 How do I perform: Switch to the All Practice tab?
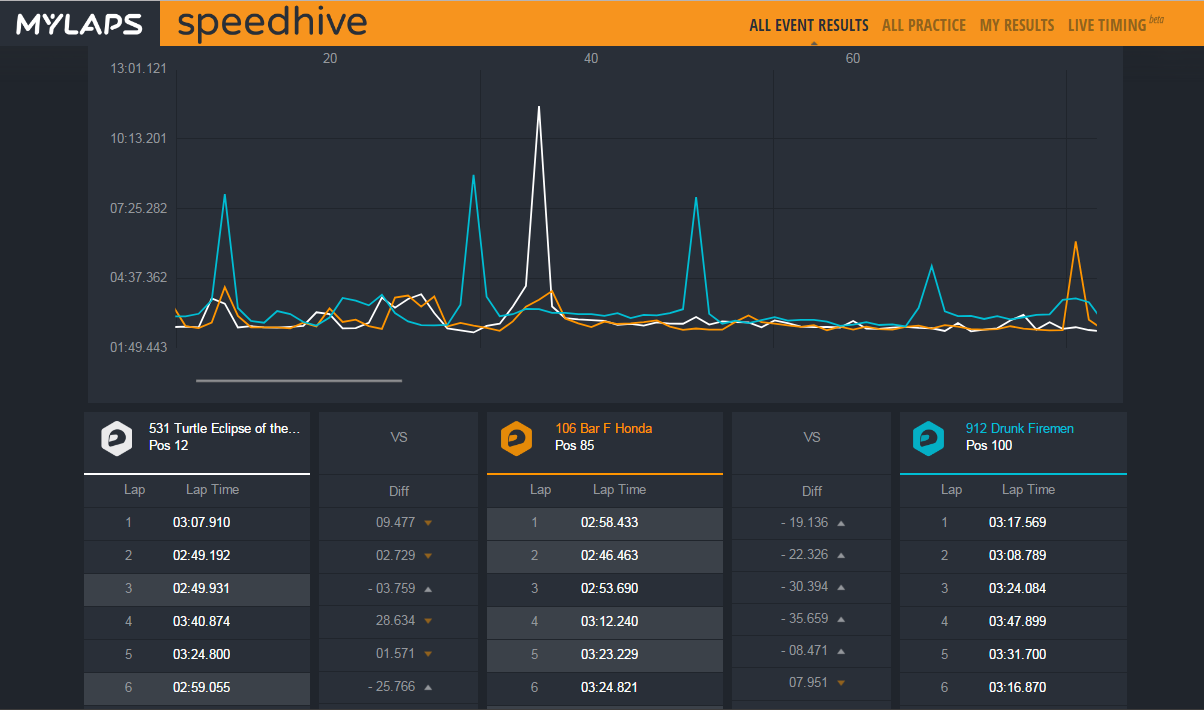[x=924, y=25]
